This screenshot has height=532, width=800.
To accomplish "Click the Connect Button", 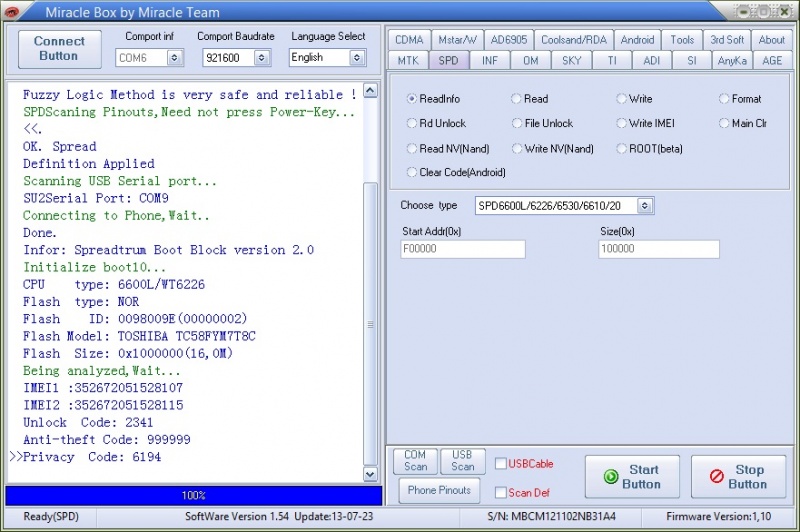I will (59, 49).
